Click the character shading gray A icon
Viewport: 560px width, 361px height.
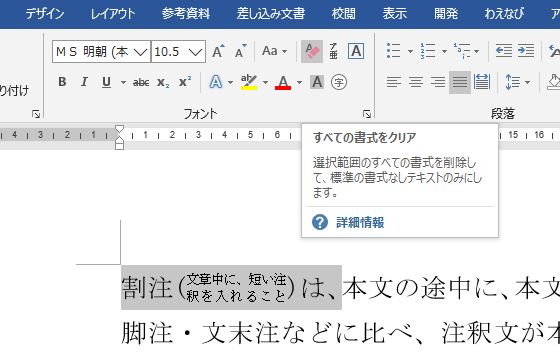[x=317, y=82]
